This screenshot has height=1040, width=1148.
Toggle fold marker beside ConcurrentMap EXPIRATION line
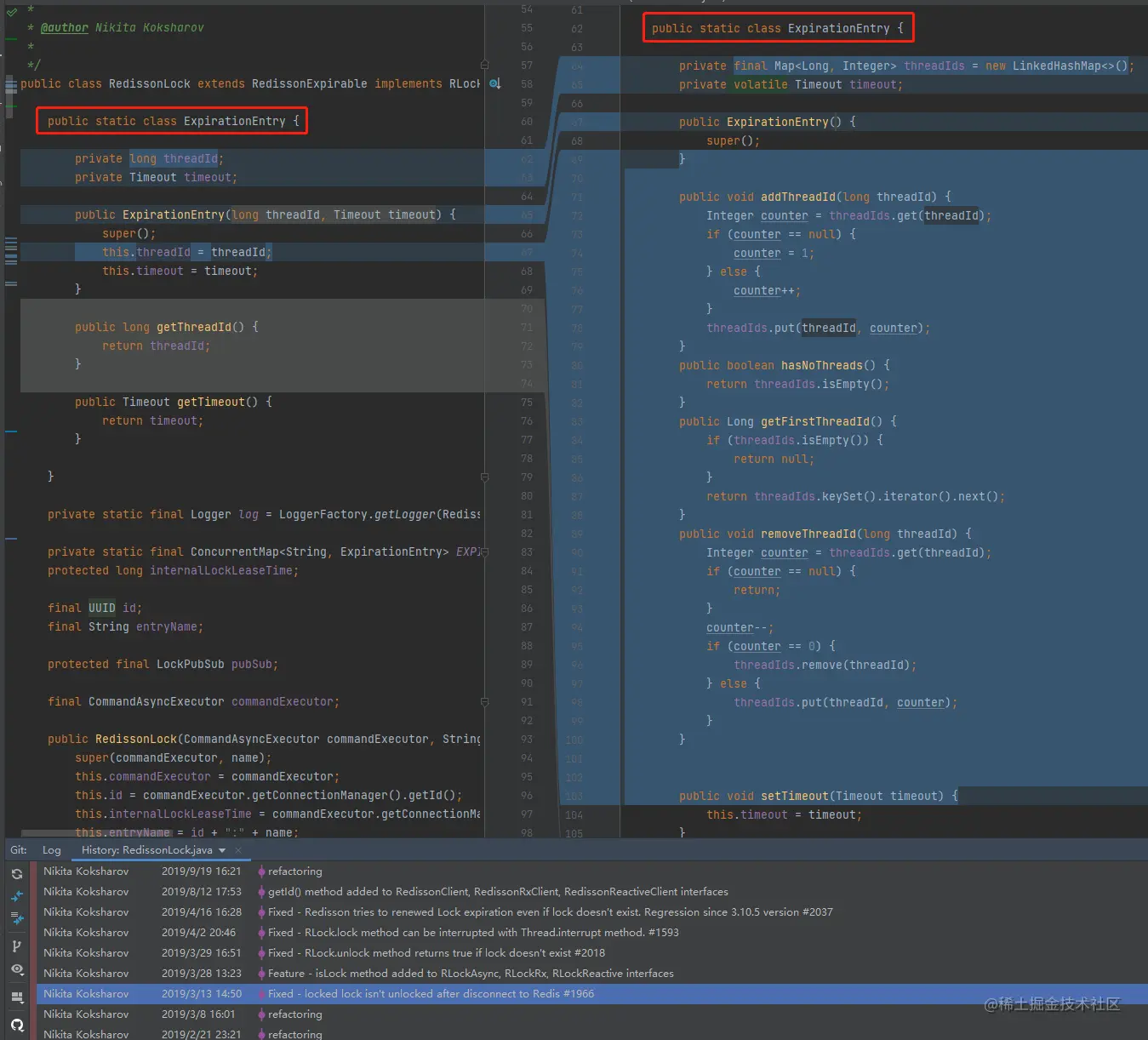click(x=484, y=551)
